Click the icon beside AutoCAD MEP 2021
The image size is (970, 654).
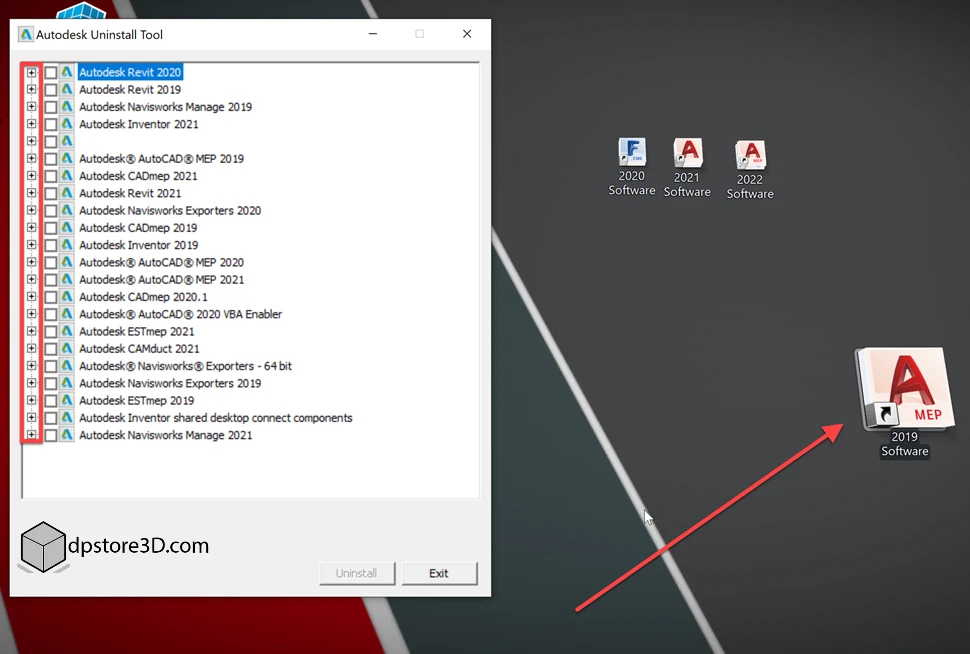pos(67,280)
